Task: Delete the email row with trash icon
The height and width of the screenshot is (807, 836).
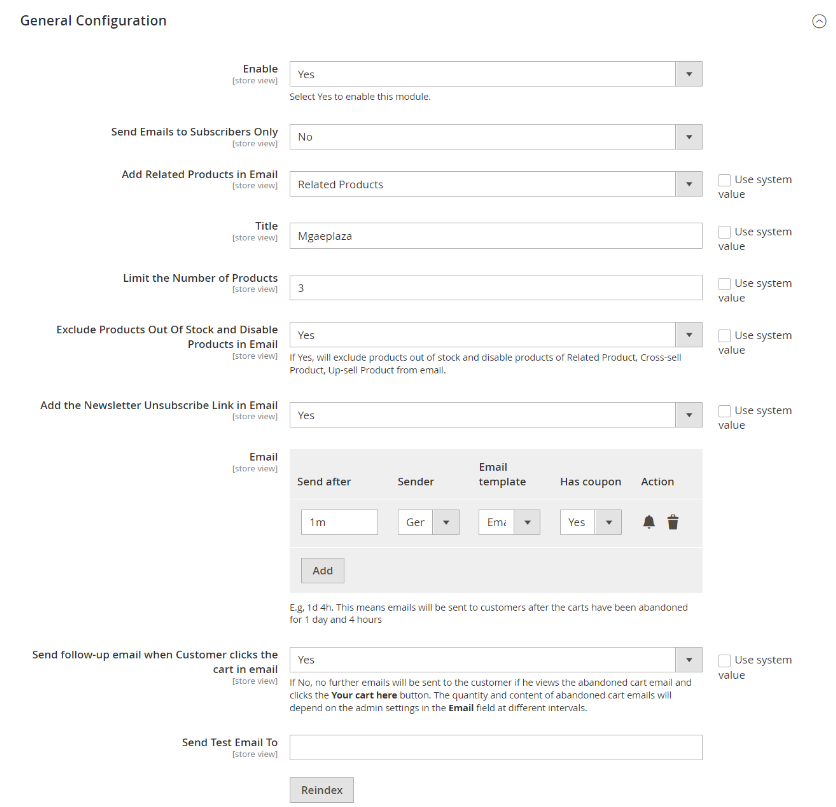Action: pyautogui.click(x=673, y=522)
